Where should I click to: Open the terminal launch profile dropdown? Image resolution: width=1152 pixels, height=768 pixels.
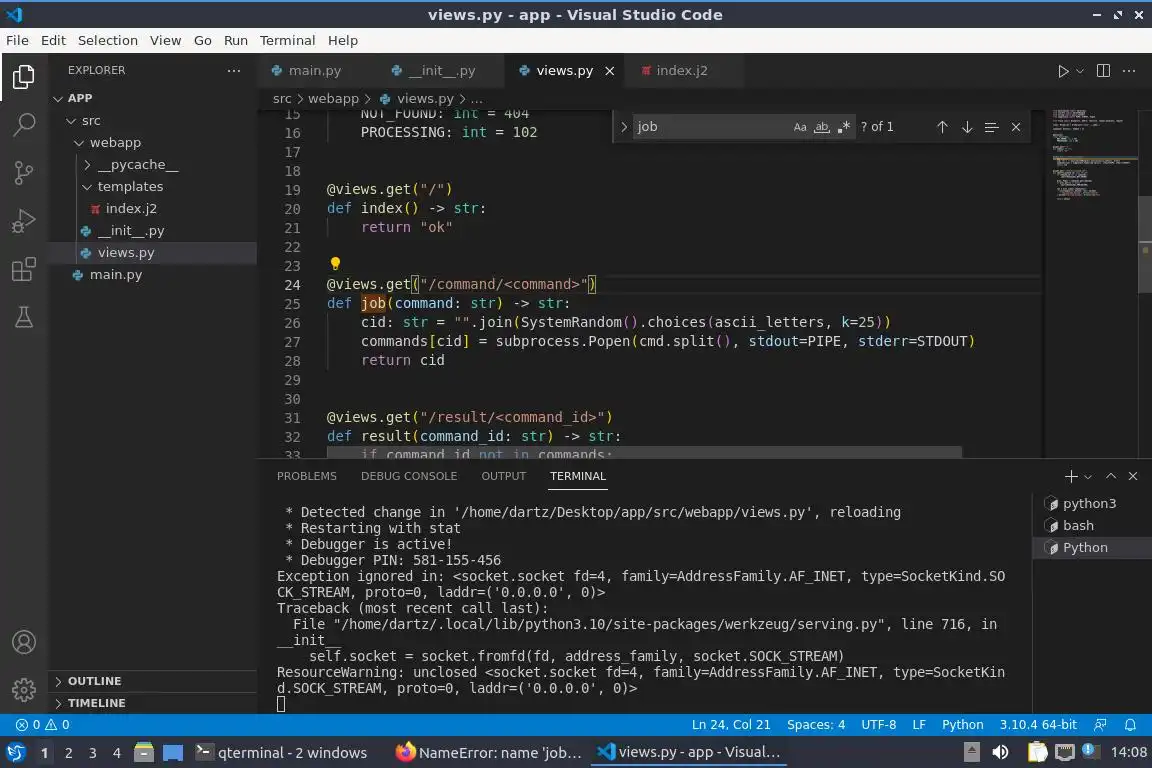(x=1088, y=477)
